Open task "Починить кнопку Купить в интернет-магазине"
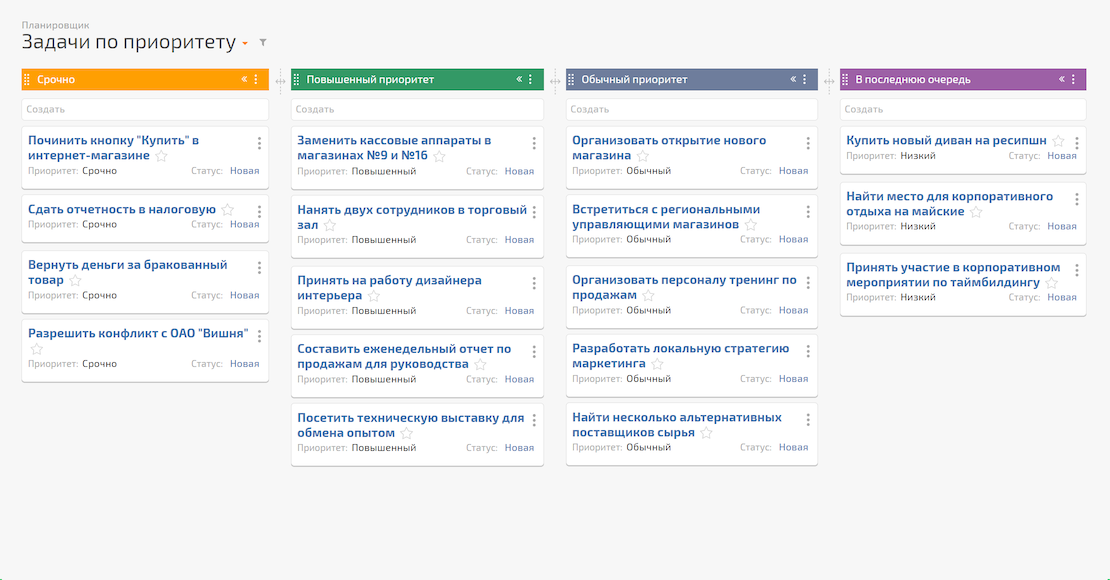The width and height of the screenshot is (1110, 580). coord(113,148)
